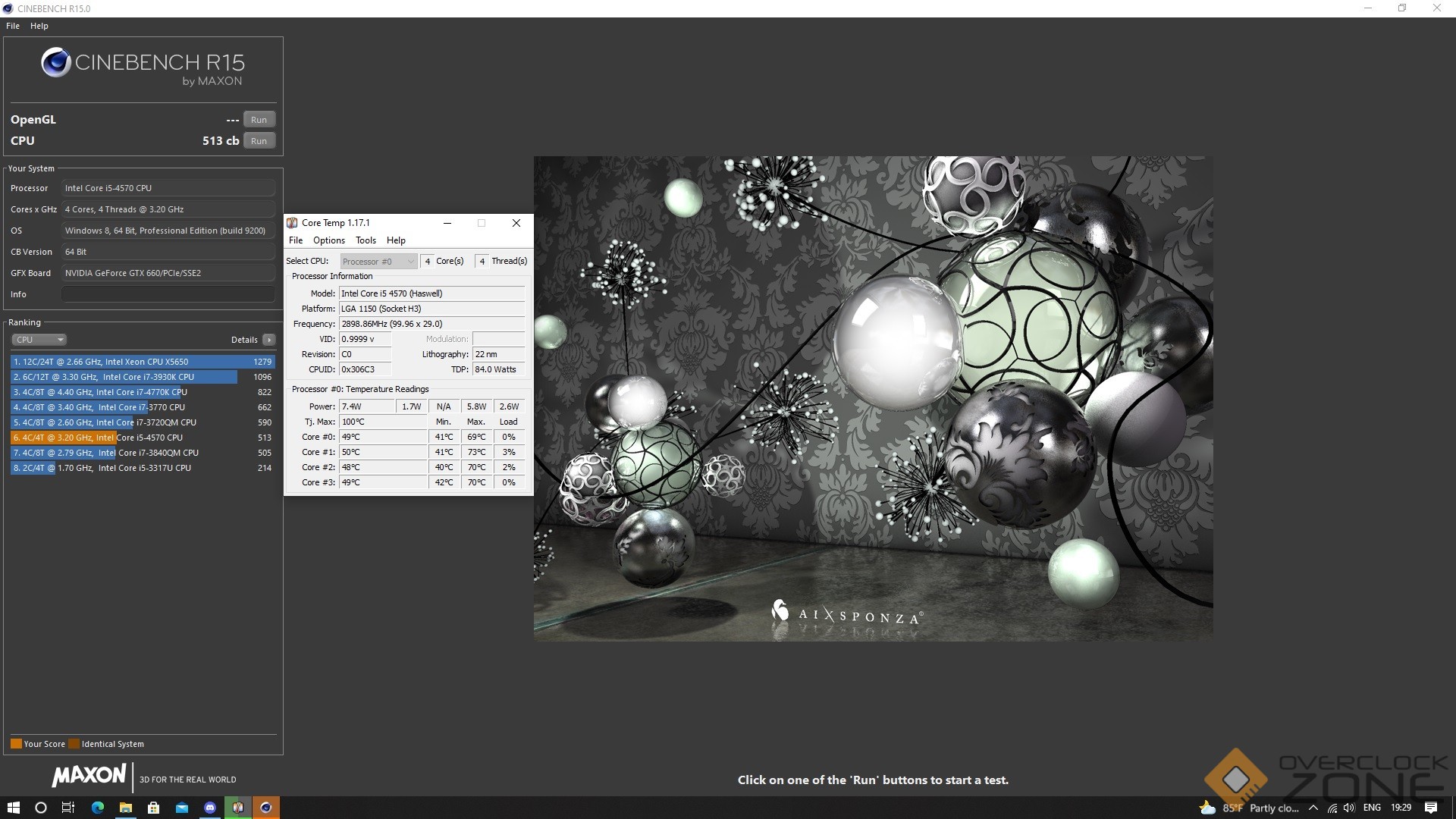Click the Cinema 4D taskbar icon
This screenshot has height=819, width=1456.
click(x=265, y=808)
